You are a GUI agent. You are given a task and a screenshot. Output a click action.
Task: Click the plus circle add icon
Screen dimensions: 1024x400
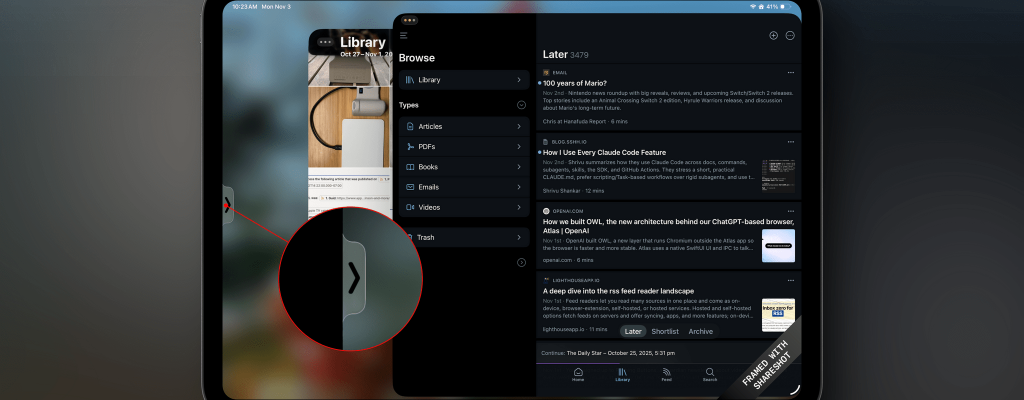click(773, 35)
